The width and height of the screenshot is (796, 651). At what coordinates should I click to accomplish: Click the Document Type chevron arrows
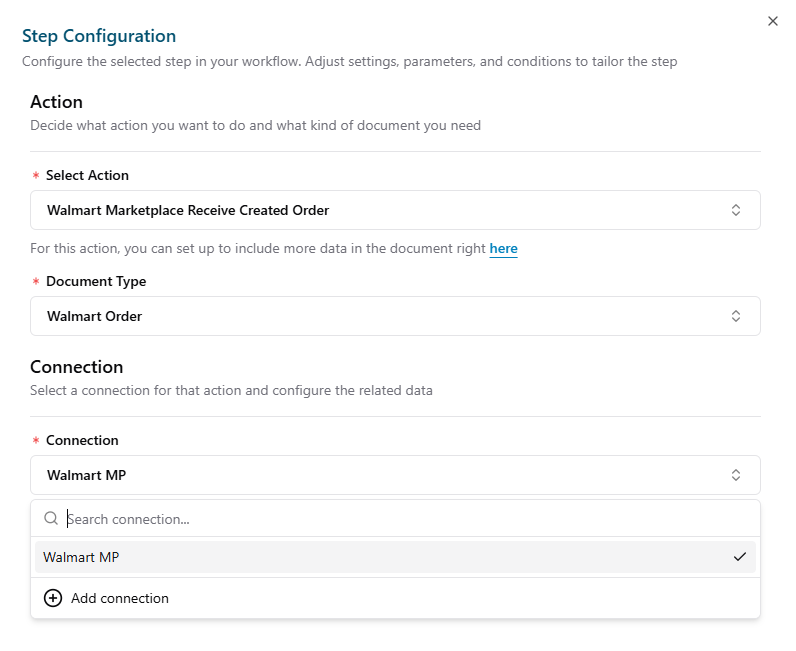pyautogui.click(x=736, y=316)
